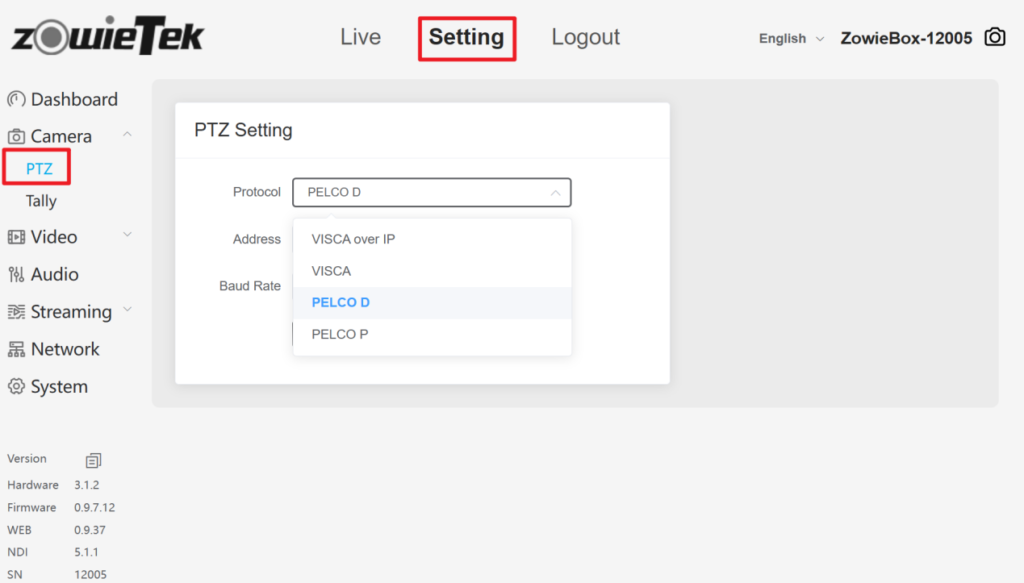Viewport: 1024px width, 583px height.
Task: Click the Streaming icon in sidebar
Action: (16, 312)
